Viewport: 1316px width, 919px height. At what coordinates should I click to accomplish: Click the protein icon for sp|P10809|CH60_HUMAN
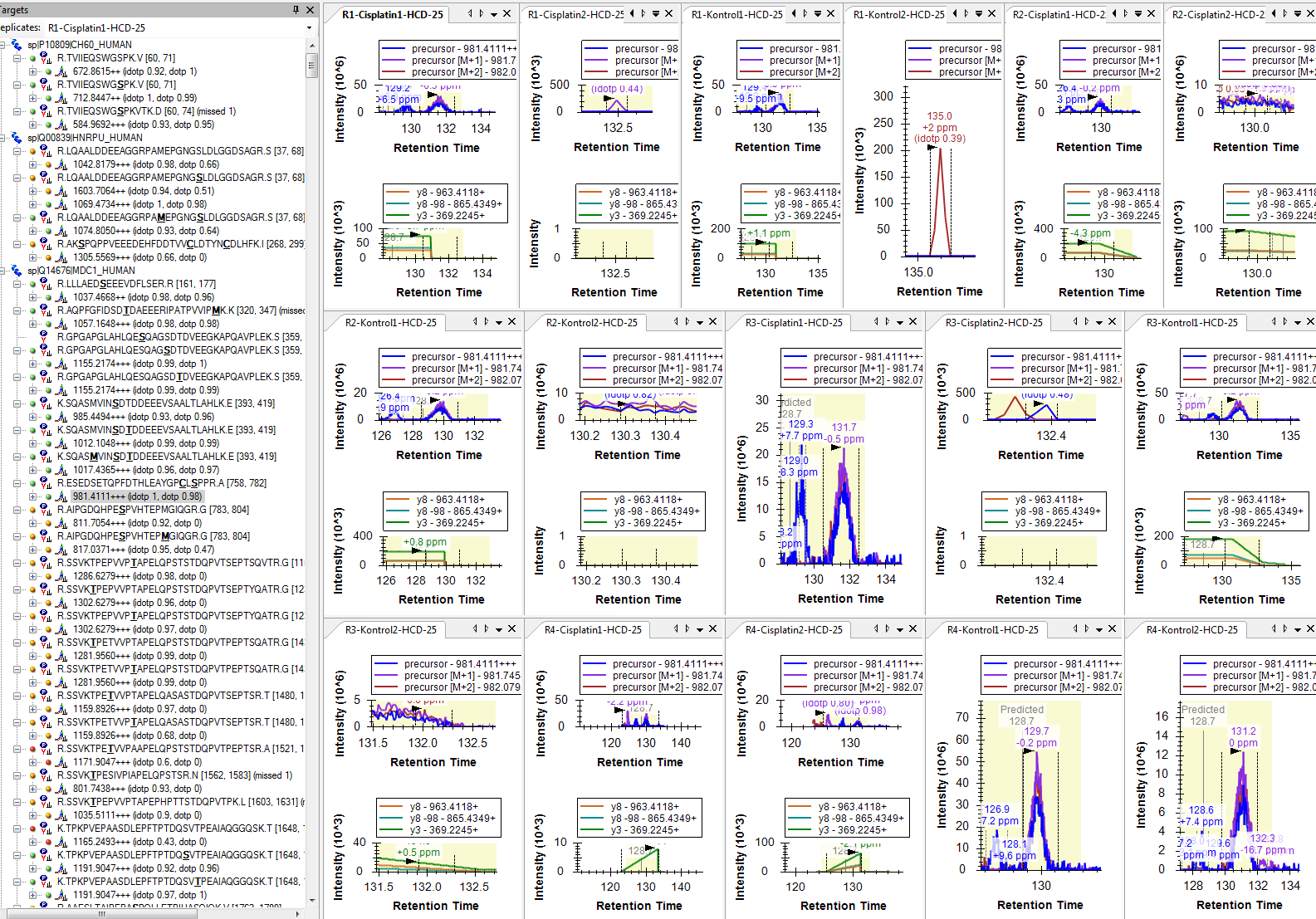coord(17,45)
